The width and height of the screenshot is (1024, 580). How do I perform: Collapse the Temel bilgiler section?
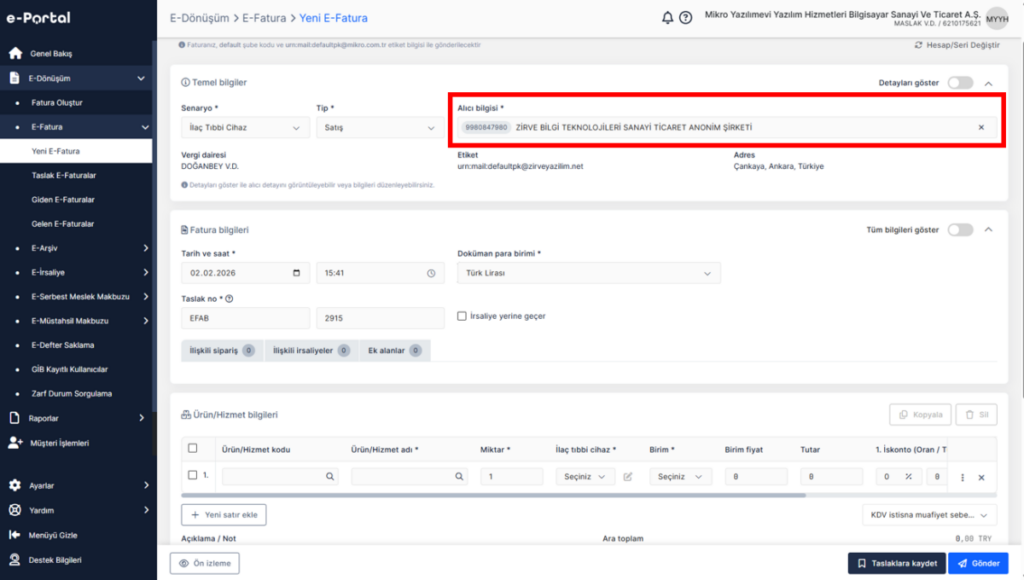[x=988, y=83]
